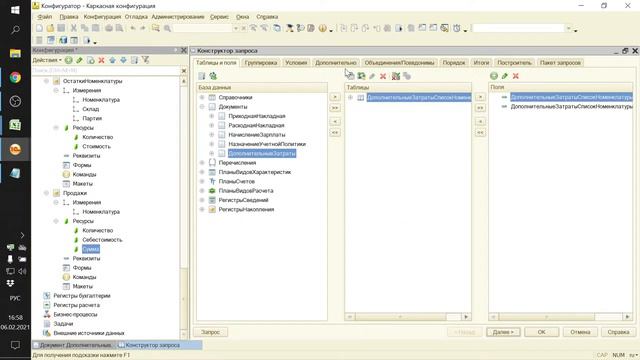Open the Сервис menu

pos(219,17)
